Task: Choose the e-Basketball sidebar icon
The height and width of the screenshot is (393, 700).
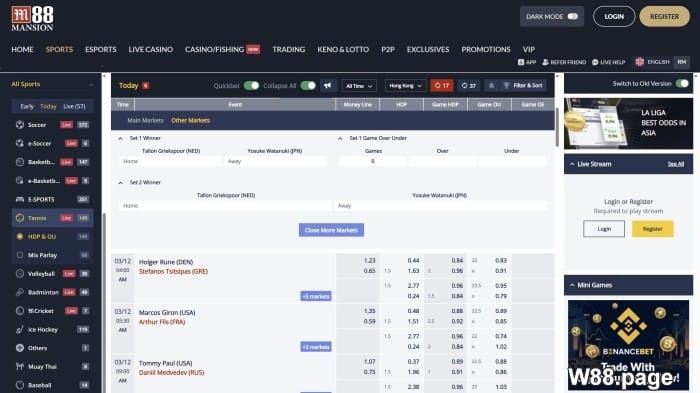Action: click(x=20, y=180)
